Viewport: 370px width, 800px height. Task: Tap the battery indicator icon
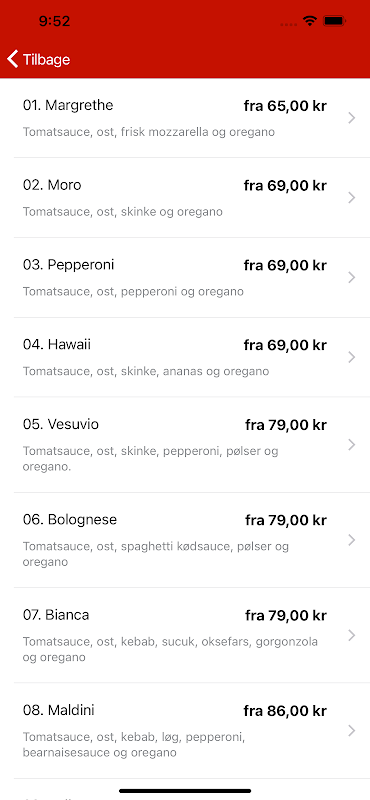click(335, 21)
